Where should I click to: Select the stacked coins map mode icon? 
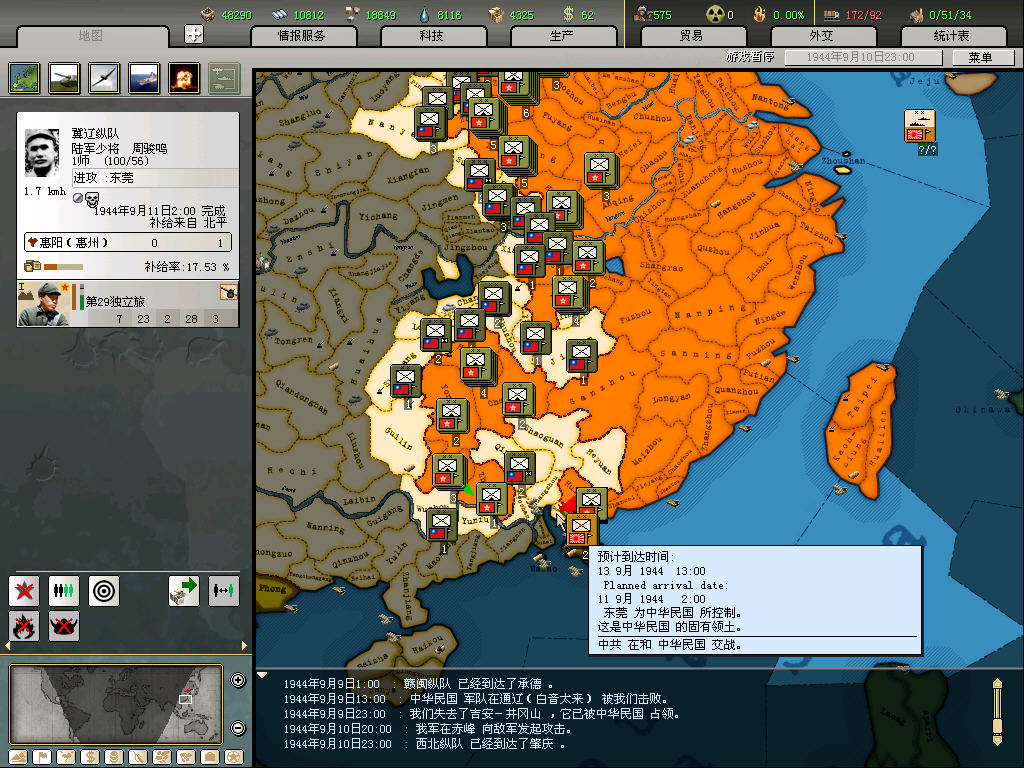coord(114,757)
